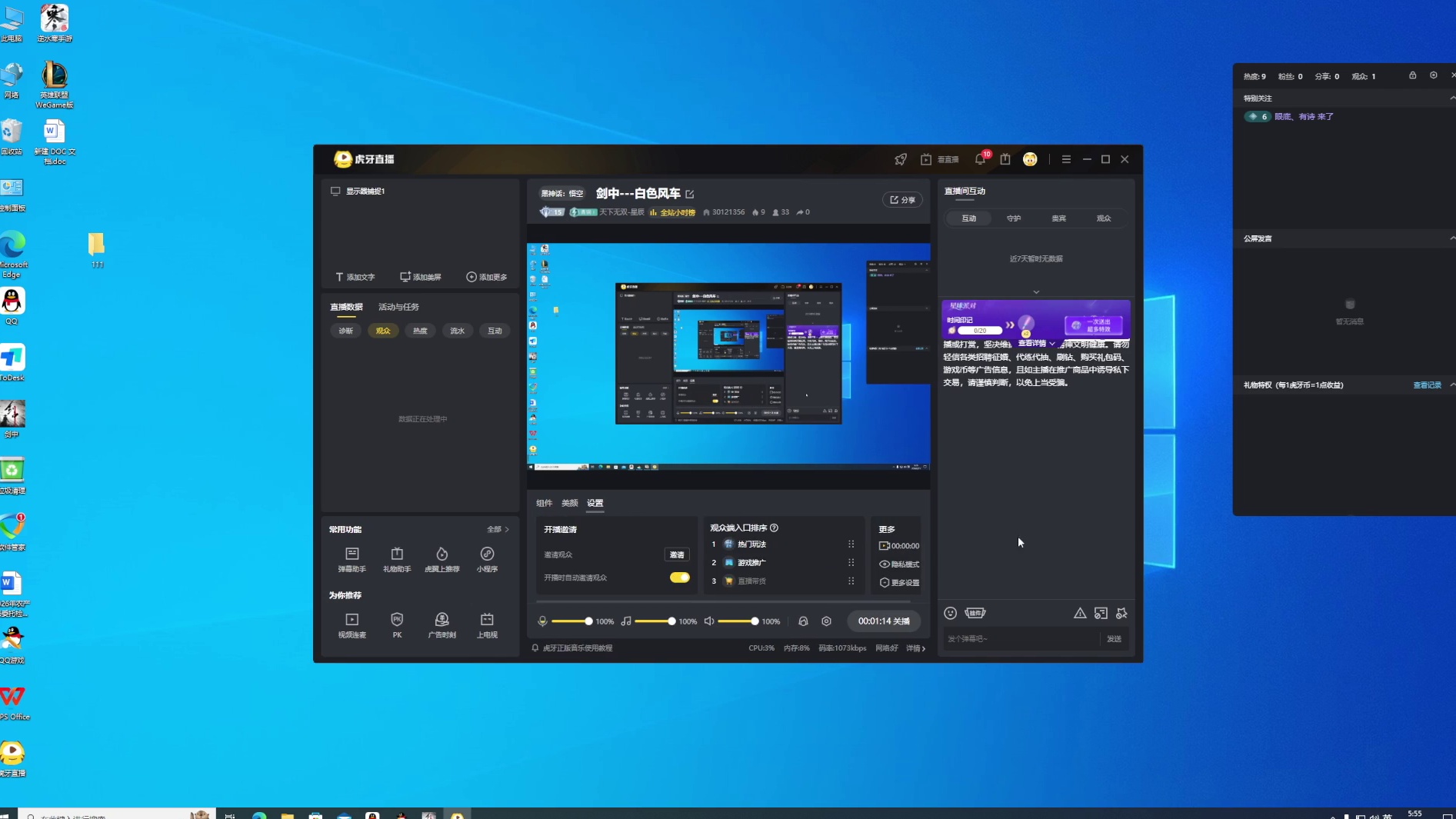Open 广告时刻 feature

pyautogui.click(x=442, y=625)
